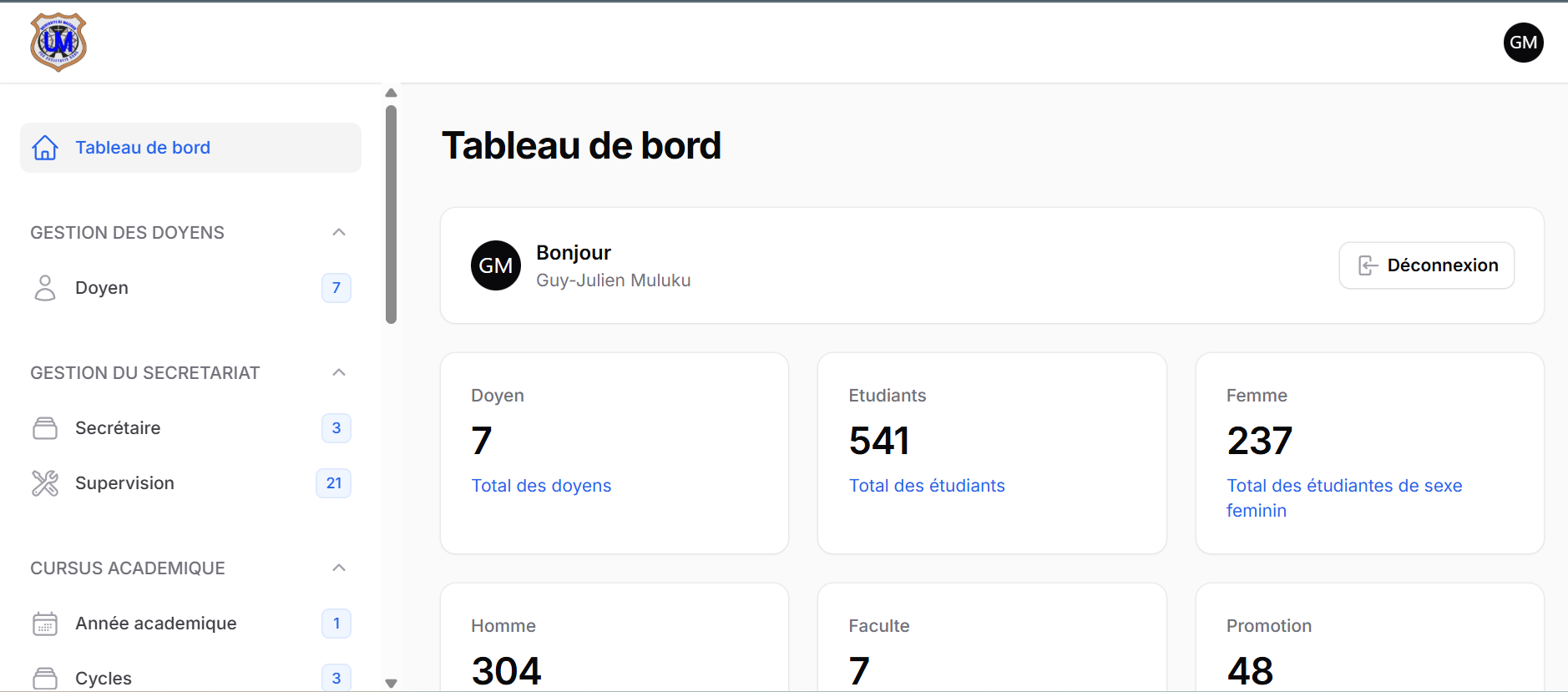
Task: Click the Année academique calendar icon
Action: [45, 623]
